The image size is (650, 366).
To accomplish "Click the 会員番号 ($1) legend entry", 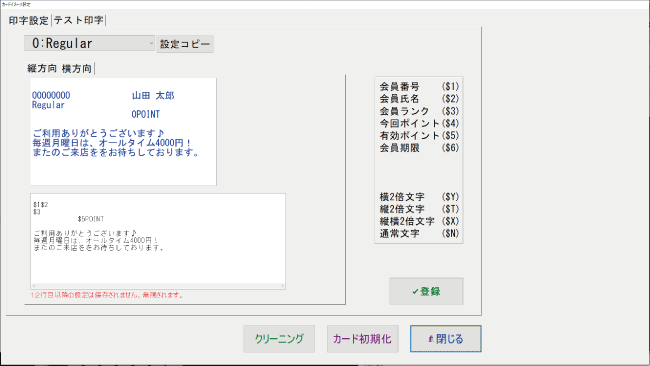I will (x=419, y=87).
